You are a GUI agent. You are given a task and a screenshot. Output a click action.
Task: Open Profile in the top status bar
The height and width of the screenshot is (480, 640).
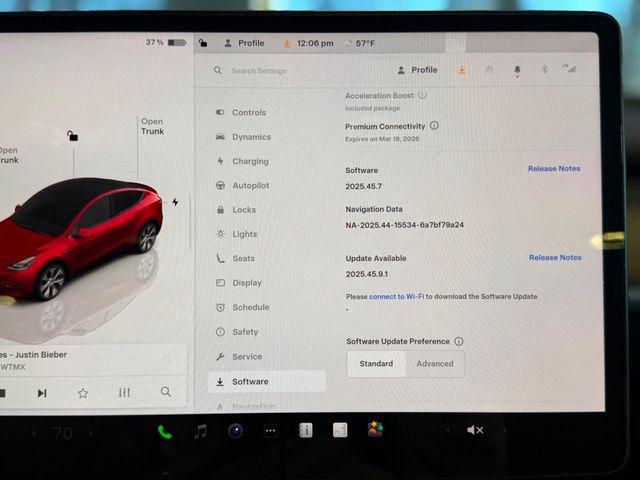click(244, 43)
